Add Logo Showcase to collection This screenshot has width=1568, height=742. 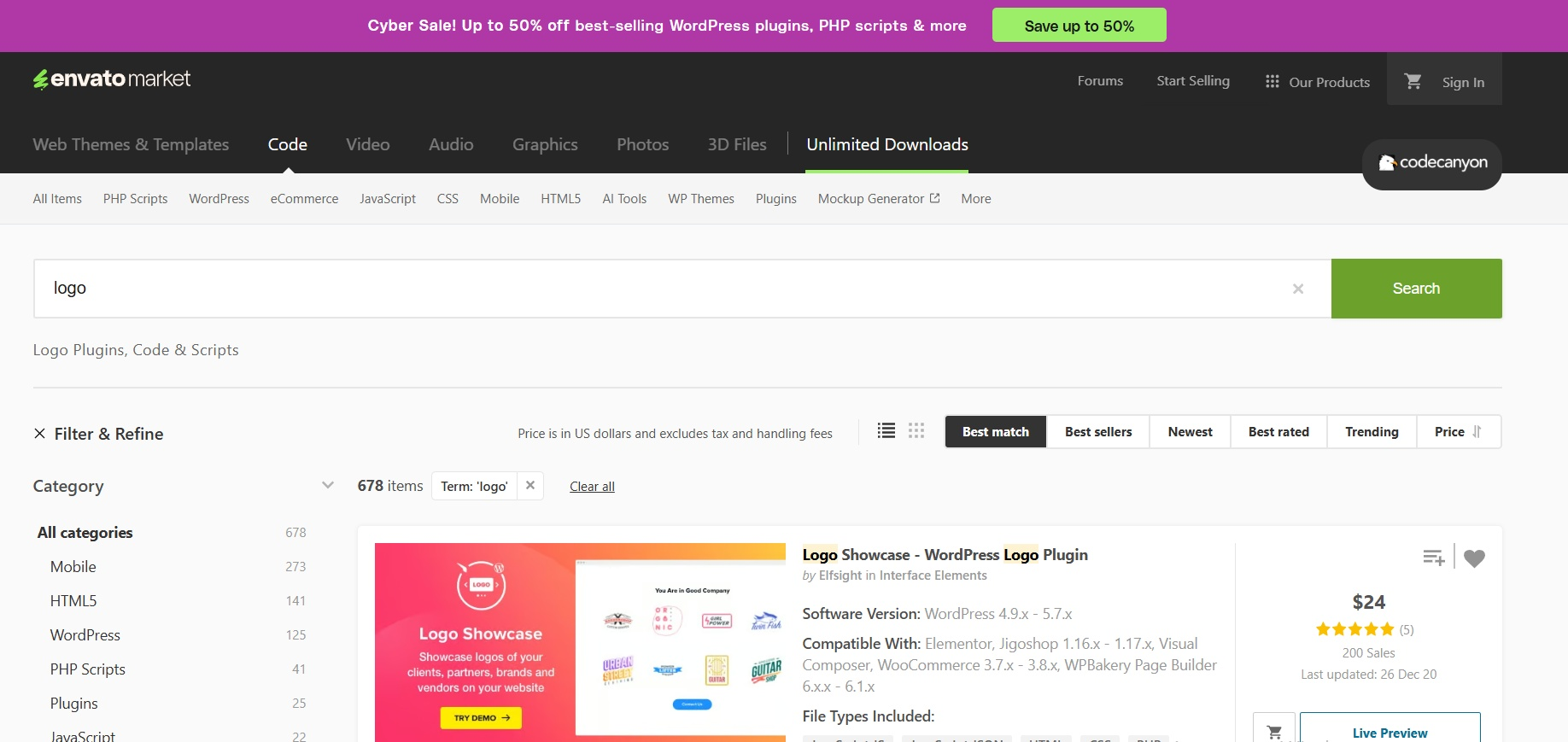pyautogui.click(x=1434, y=558)
